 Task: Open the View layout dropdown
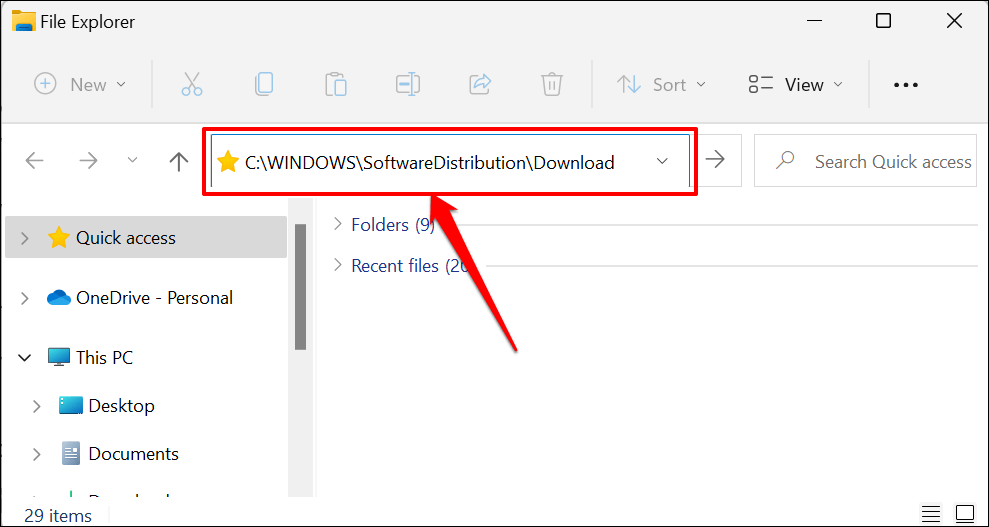796,85
